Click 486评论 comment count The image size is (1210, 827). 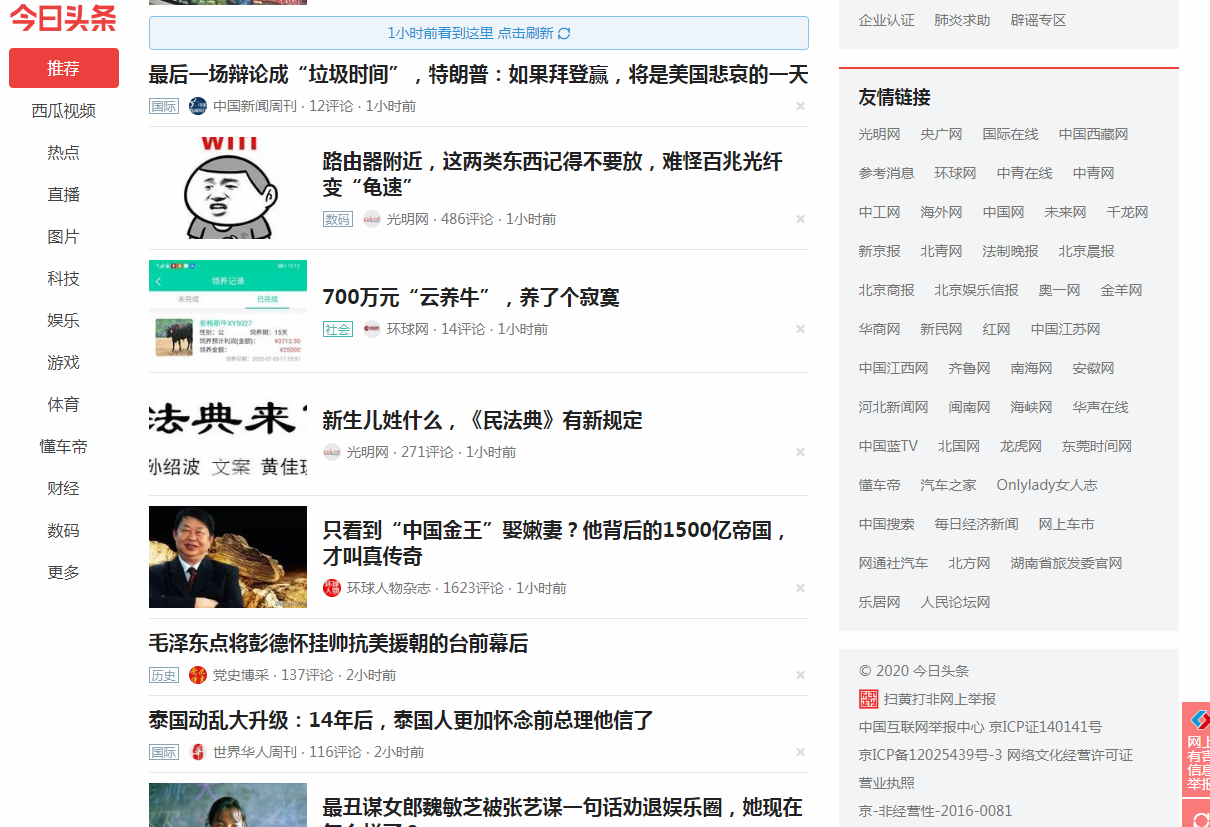[x=467, y=219]
